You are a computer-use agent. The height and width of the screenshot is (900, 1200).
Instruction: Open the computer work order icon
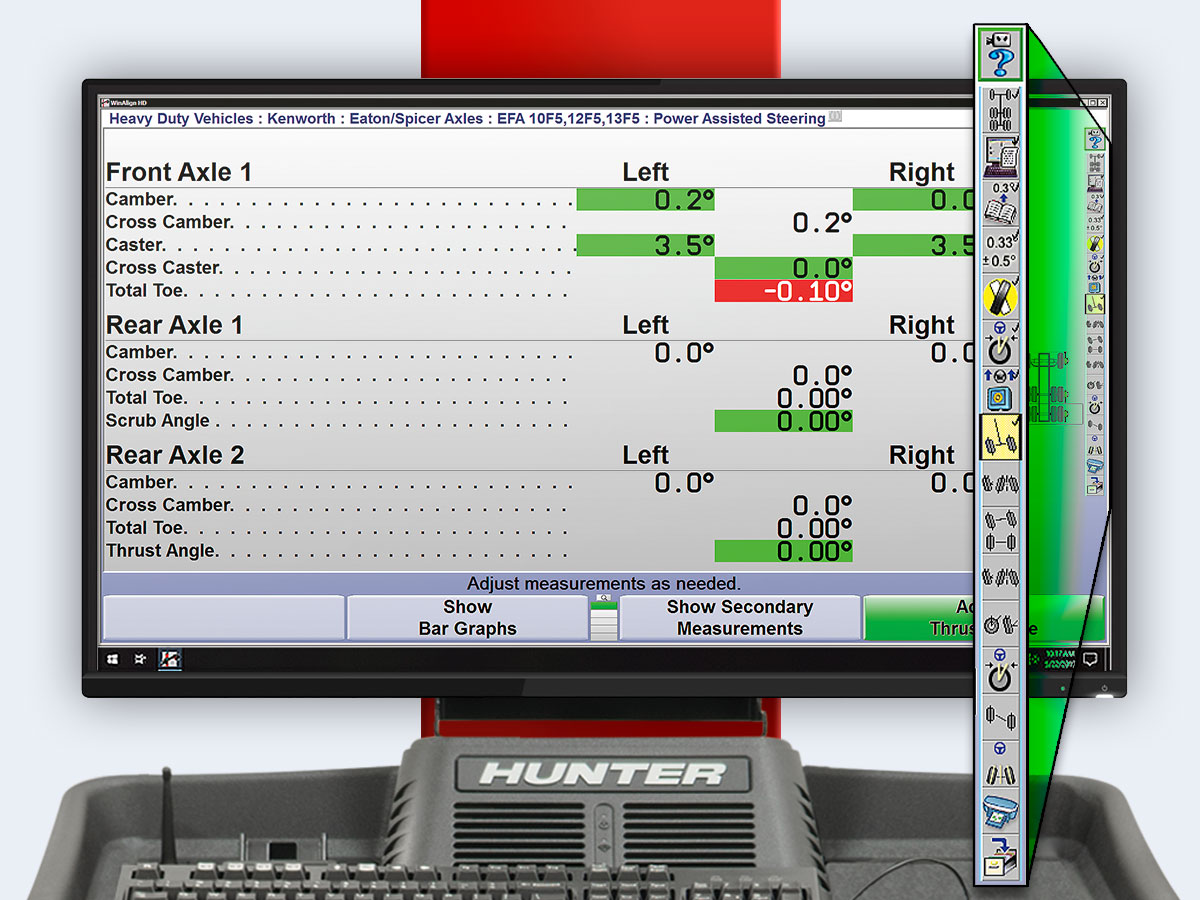pyautogui.click(x=999, y=156)
